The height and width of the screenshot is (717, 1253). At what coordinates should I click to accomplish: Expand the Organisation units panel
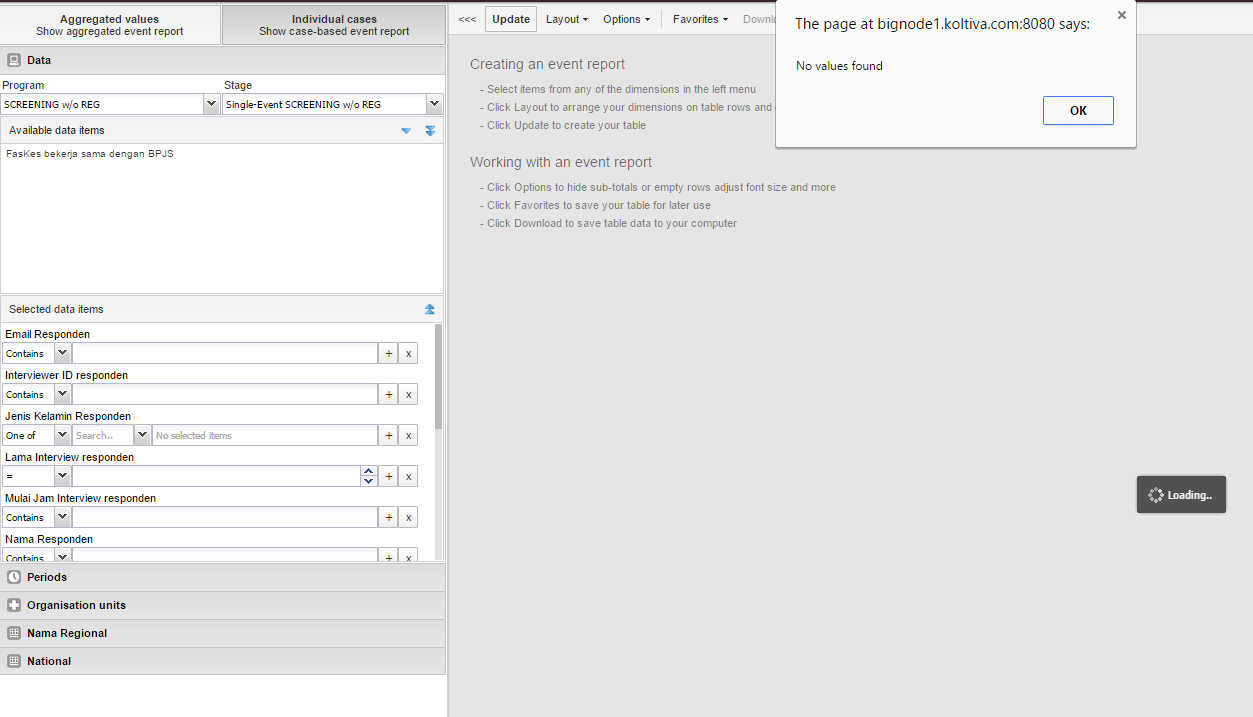coord(223,605)
